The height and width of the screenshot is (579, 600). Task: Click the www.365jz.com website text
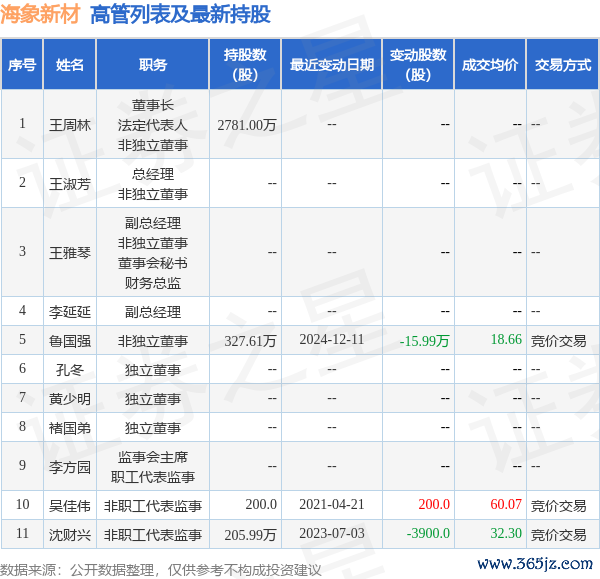click(x=535, y=563)
